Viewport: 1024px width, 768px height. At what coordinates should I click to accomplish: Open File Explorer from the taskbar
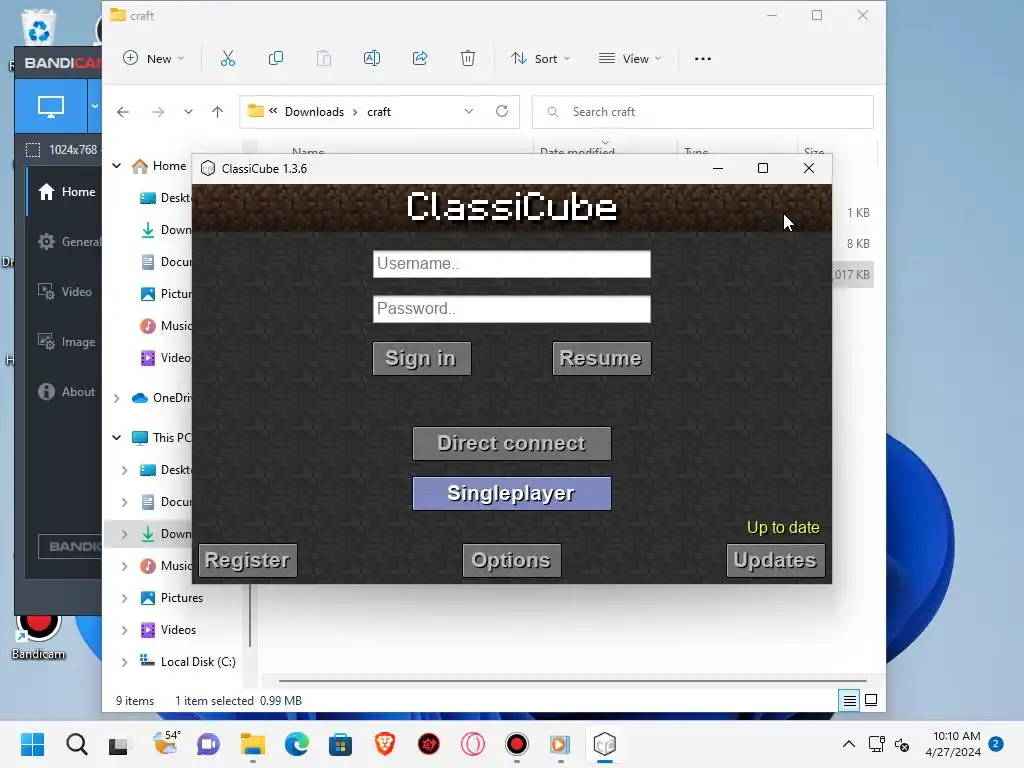click(253, 744)
